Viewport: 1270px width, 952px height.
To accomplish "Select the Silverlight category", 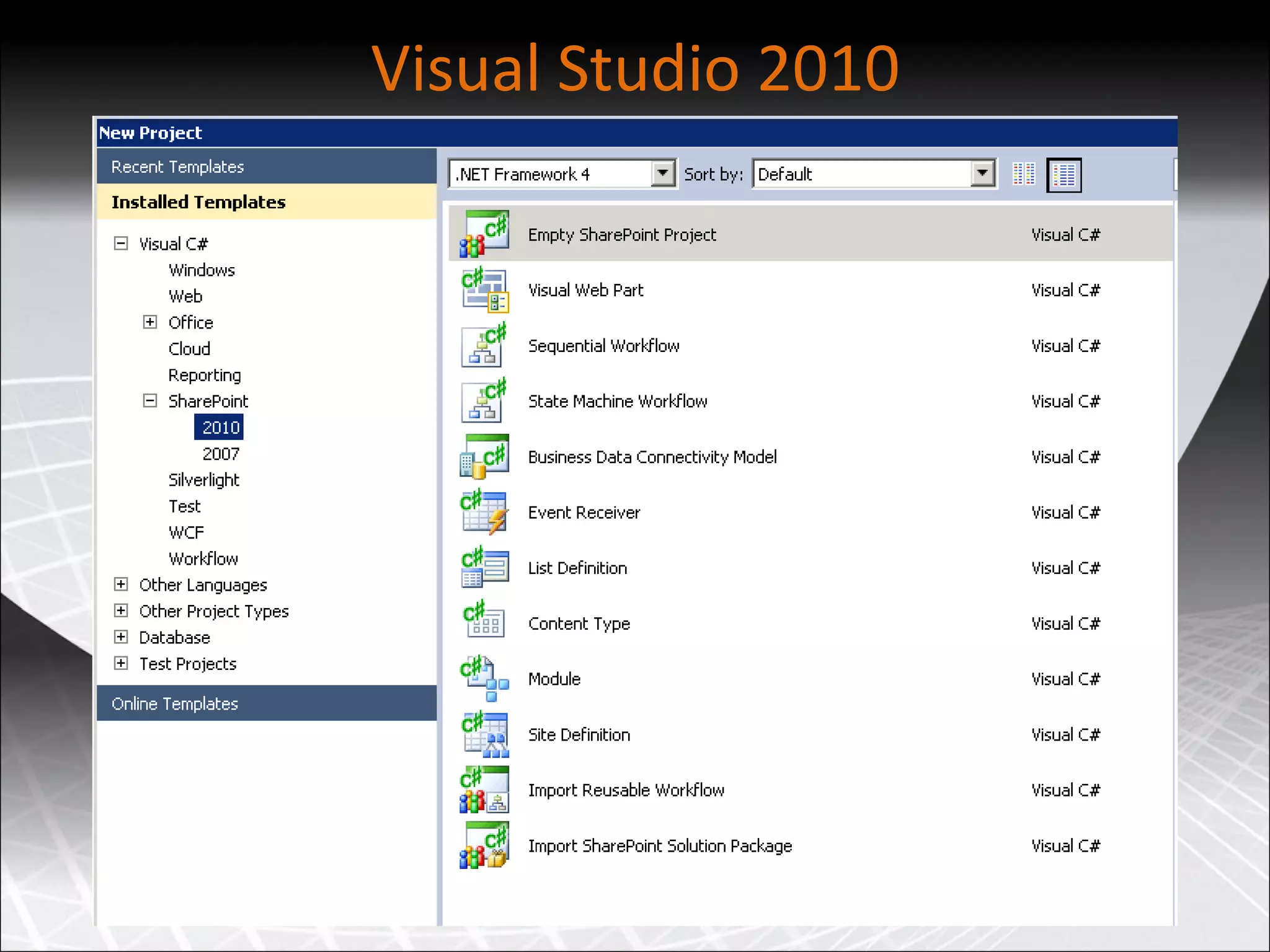I will point(203,480).
